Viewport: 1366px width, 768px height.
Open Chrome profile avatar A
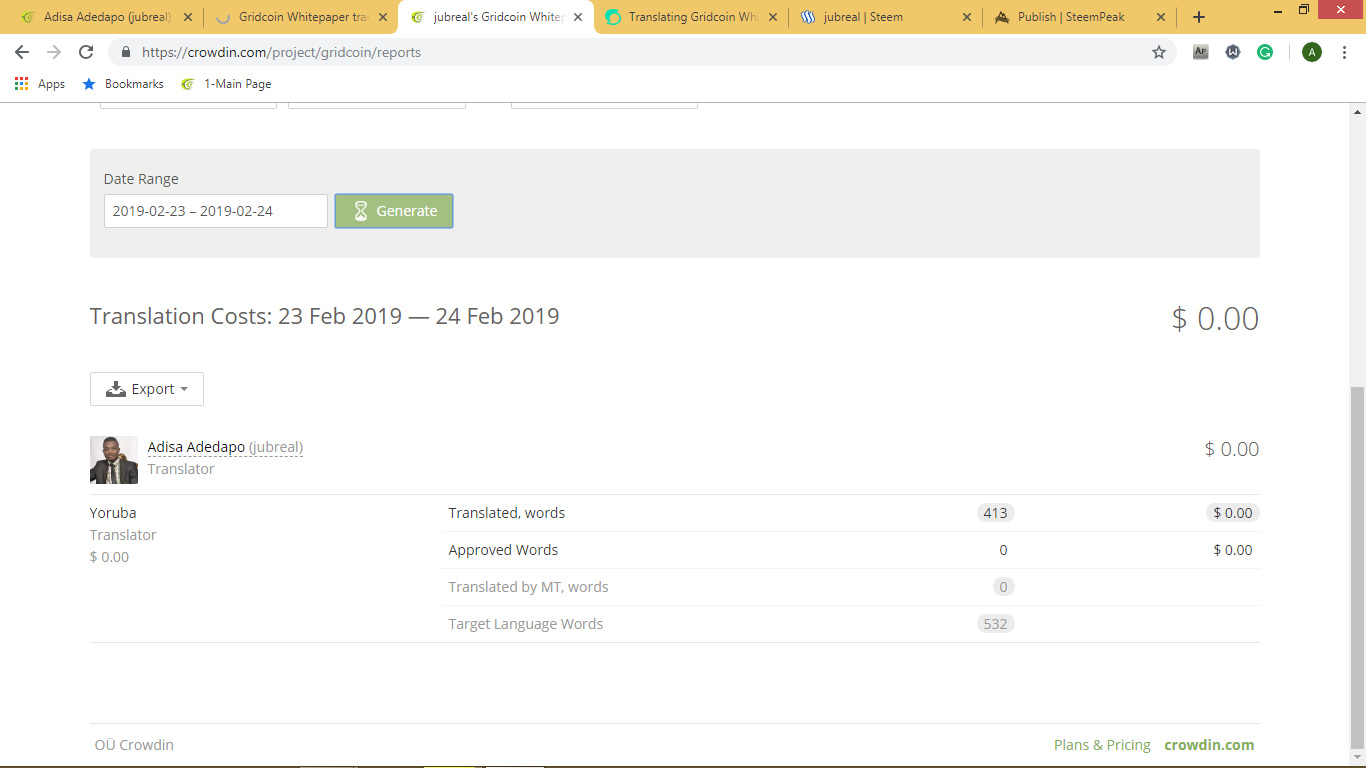(x=1312, y=52)
